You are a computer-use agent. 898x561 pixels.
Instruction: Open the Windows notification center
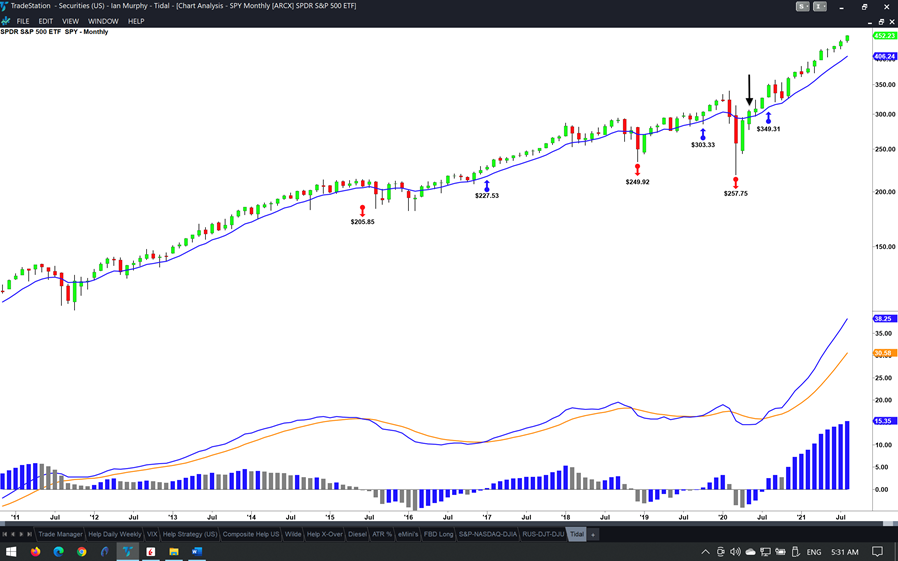tap(877, 552)
